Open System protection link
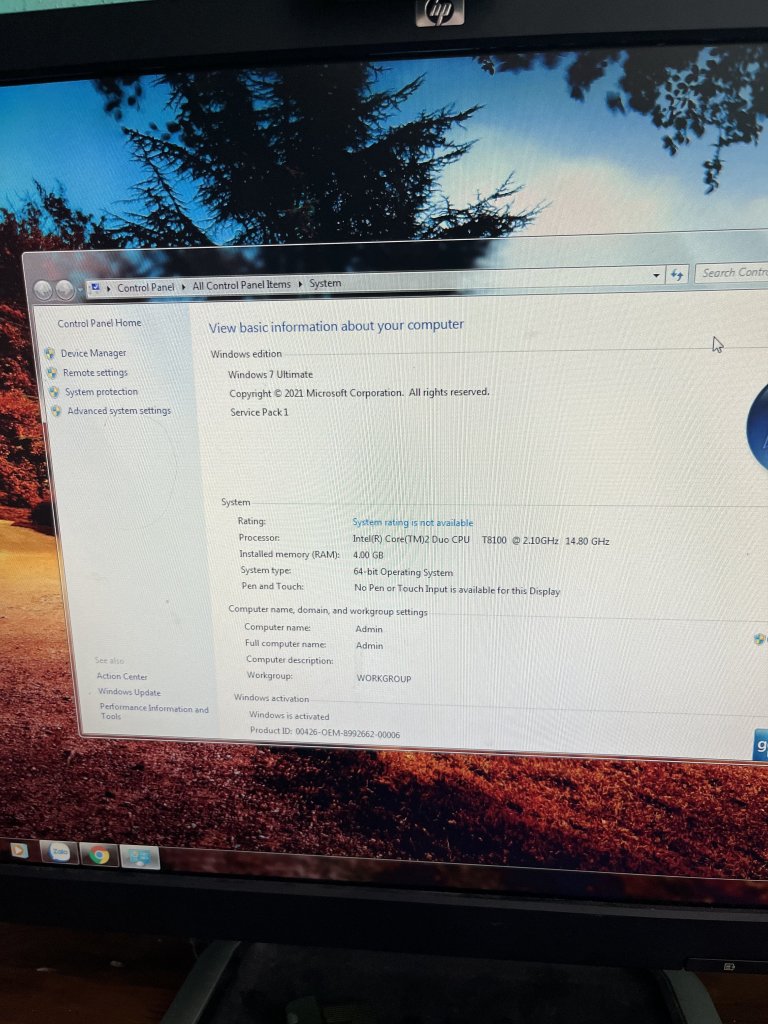768x1024 pixels. tap(101, 391)
